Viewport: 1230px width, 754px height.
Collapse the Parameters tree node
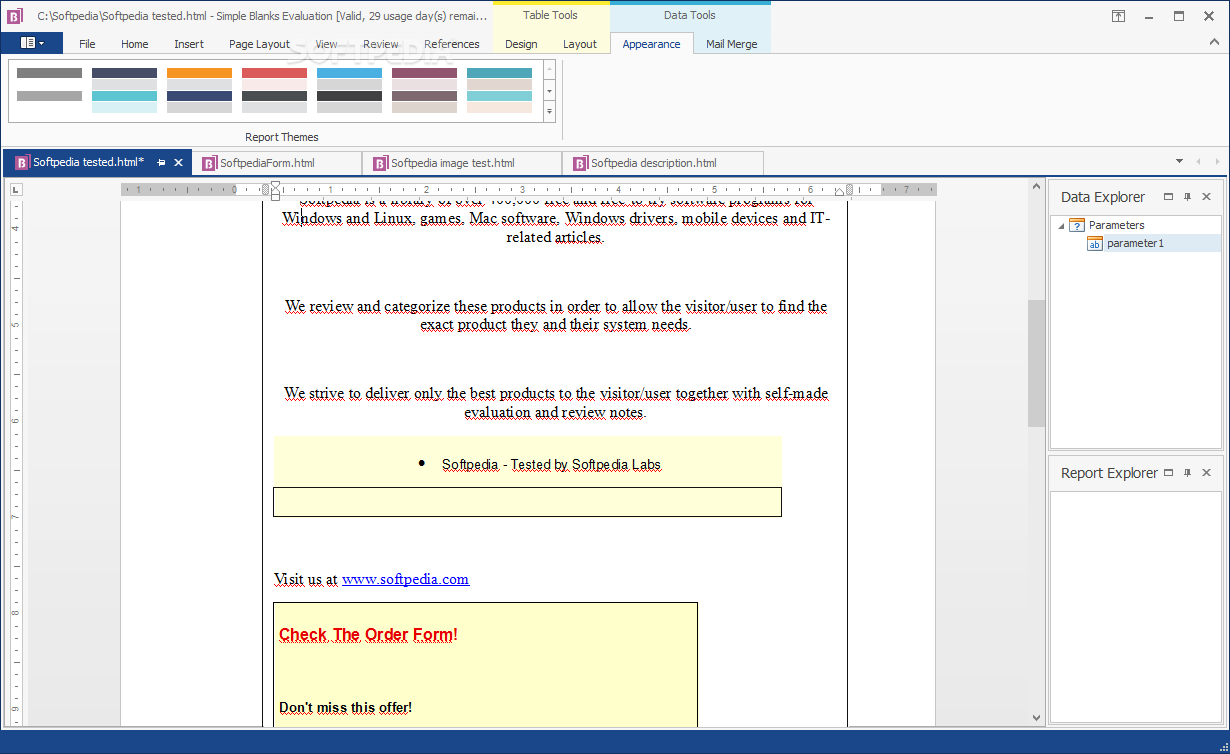[x=1061, y=226]
